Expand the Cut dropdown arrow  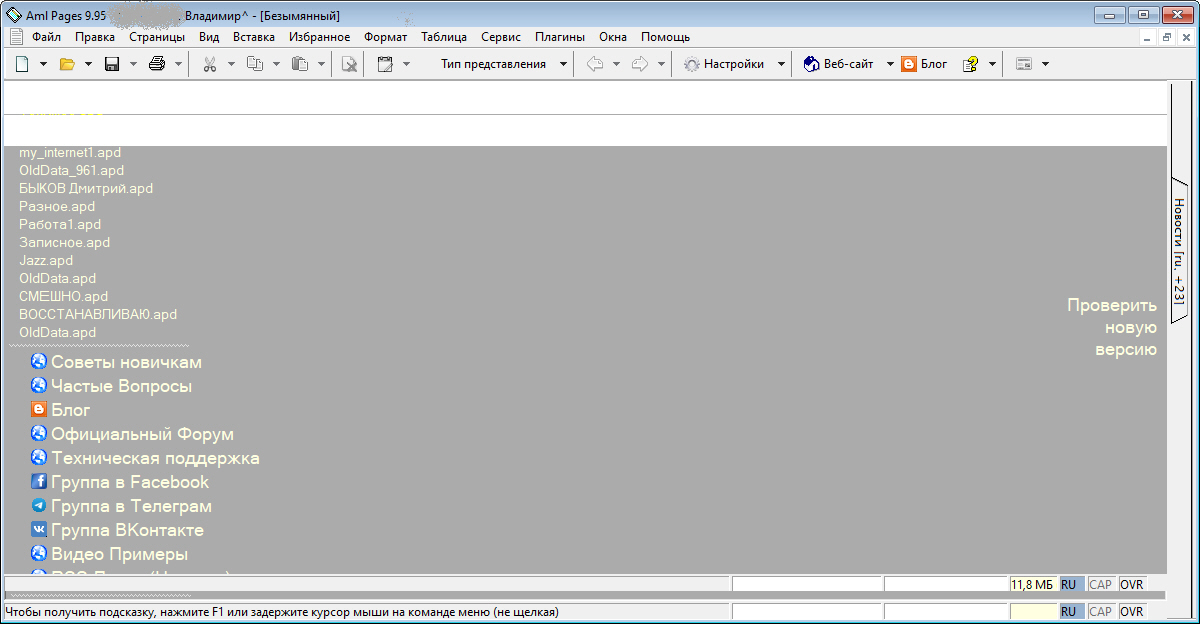tap(231, 64)
